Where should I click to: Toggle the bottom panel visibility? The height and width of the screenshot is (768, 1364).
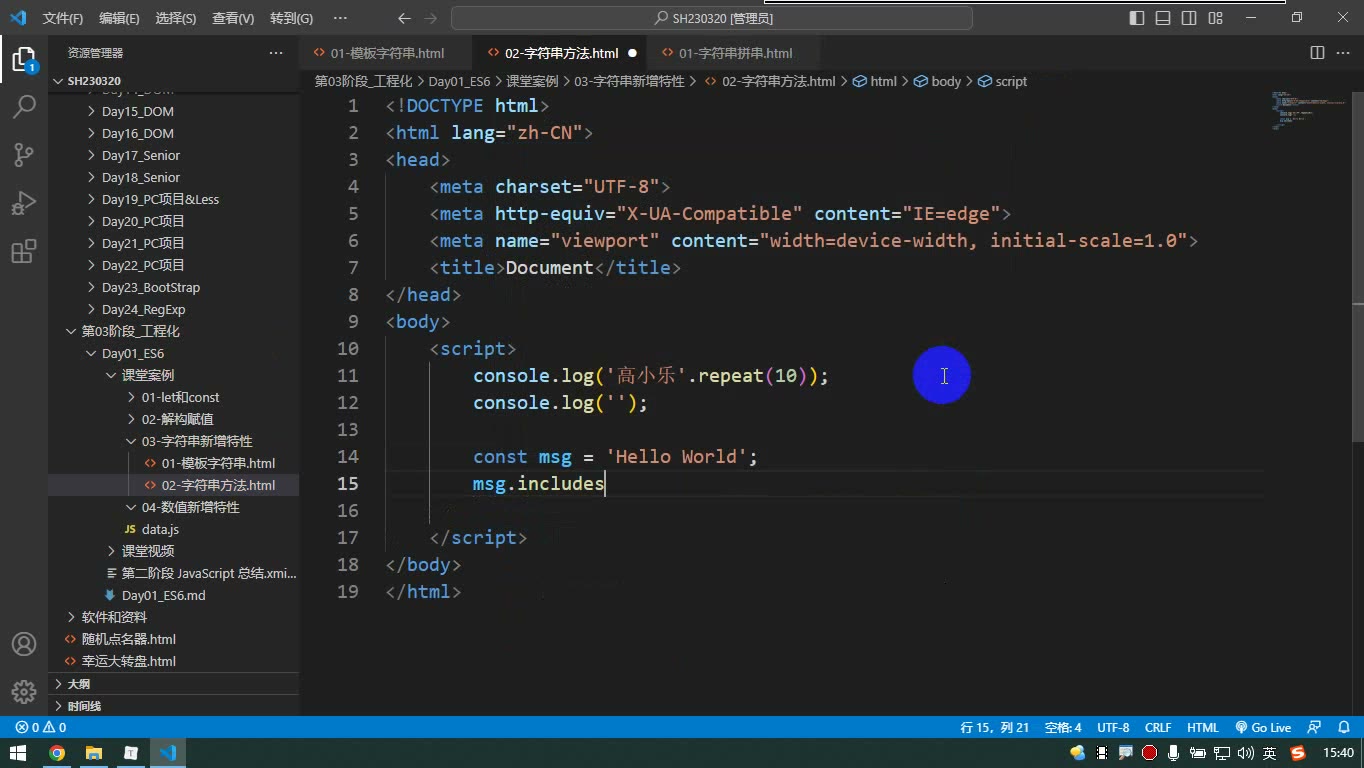[1163, 18]
